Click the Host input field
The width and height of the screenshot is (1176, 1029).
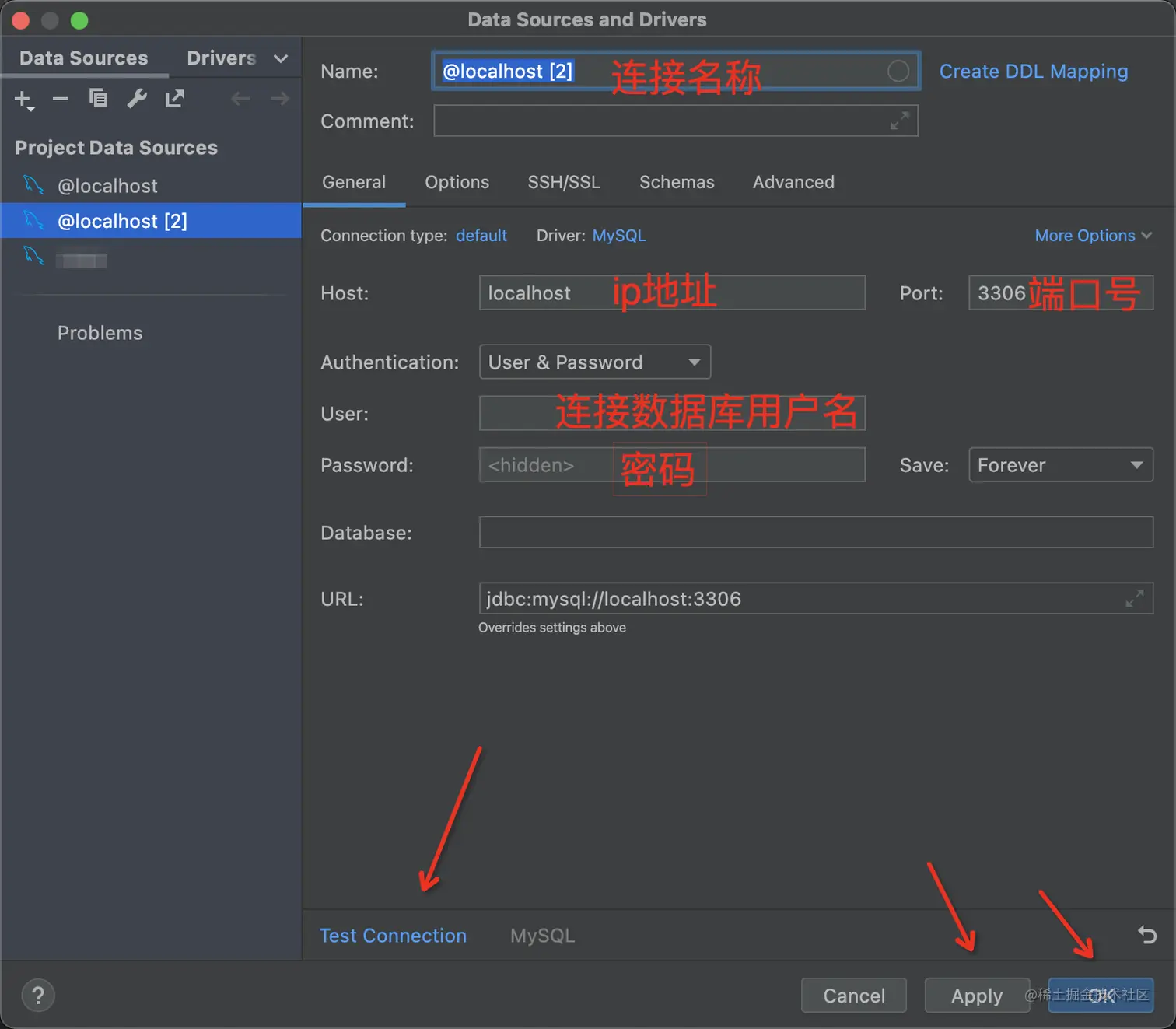pos(672,292)
